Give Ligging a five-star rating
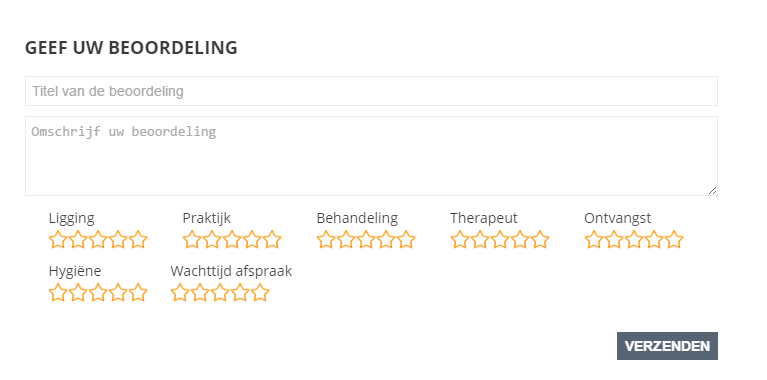 coord(138,240)
